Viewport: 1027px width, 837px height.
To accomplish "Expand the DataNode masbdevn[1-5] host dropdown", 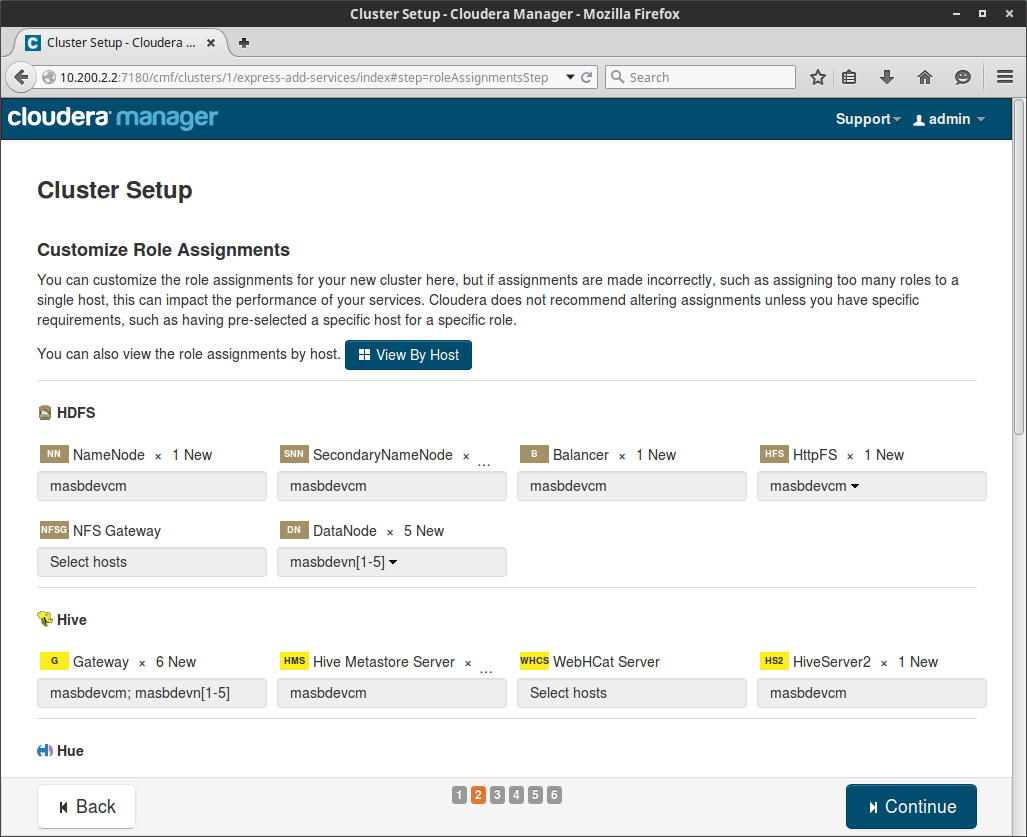I will [393, 562].
